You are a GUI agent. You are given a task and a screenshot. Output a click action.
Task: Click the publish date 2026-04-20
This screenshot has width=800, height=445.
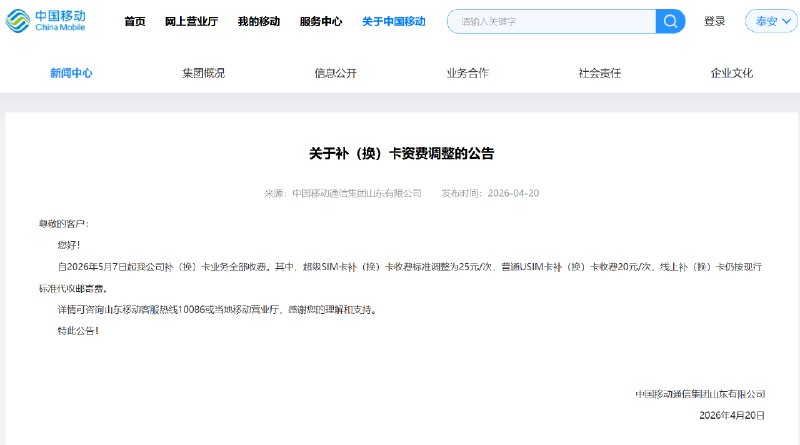(513, 193)
